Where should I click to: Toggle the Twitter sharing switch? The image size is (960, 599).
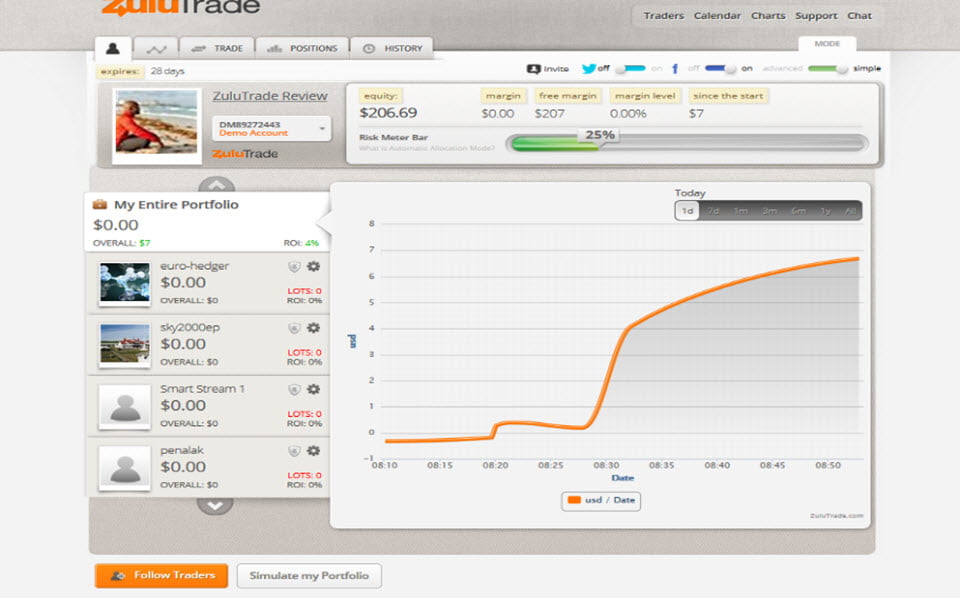click(x=630, y=69)
